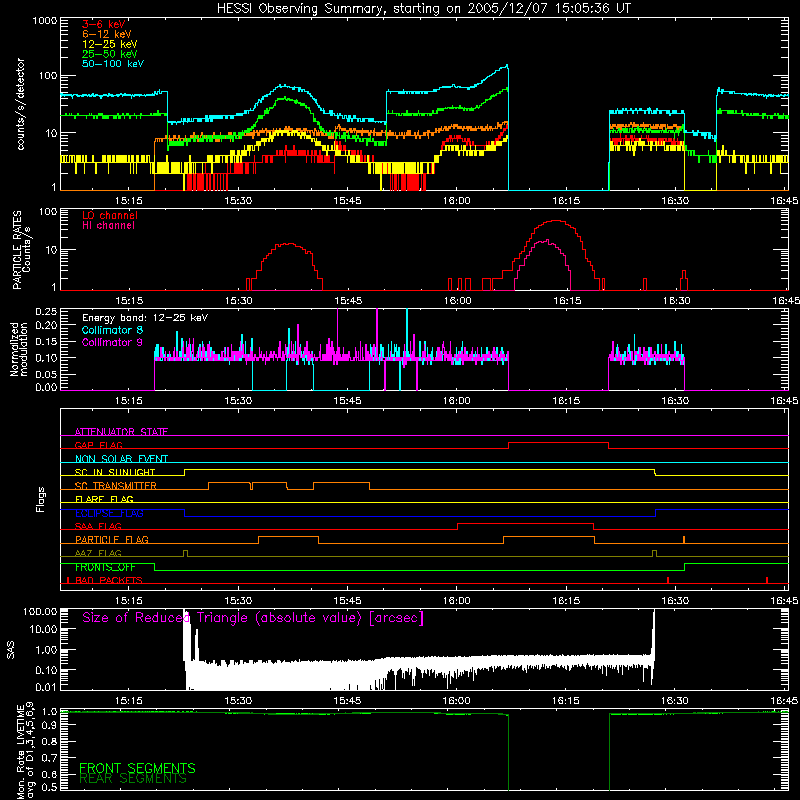Image resolution: width=800 pixels, height=800 pixels.
Task: Select the Collimator 8 legend label
Action: coord(112,330)
